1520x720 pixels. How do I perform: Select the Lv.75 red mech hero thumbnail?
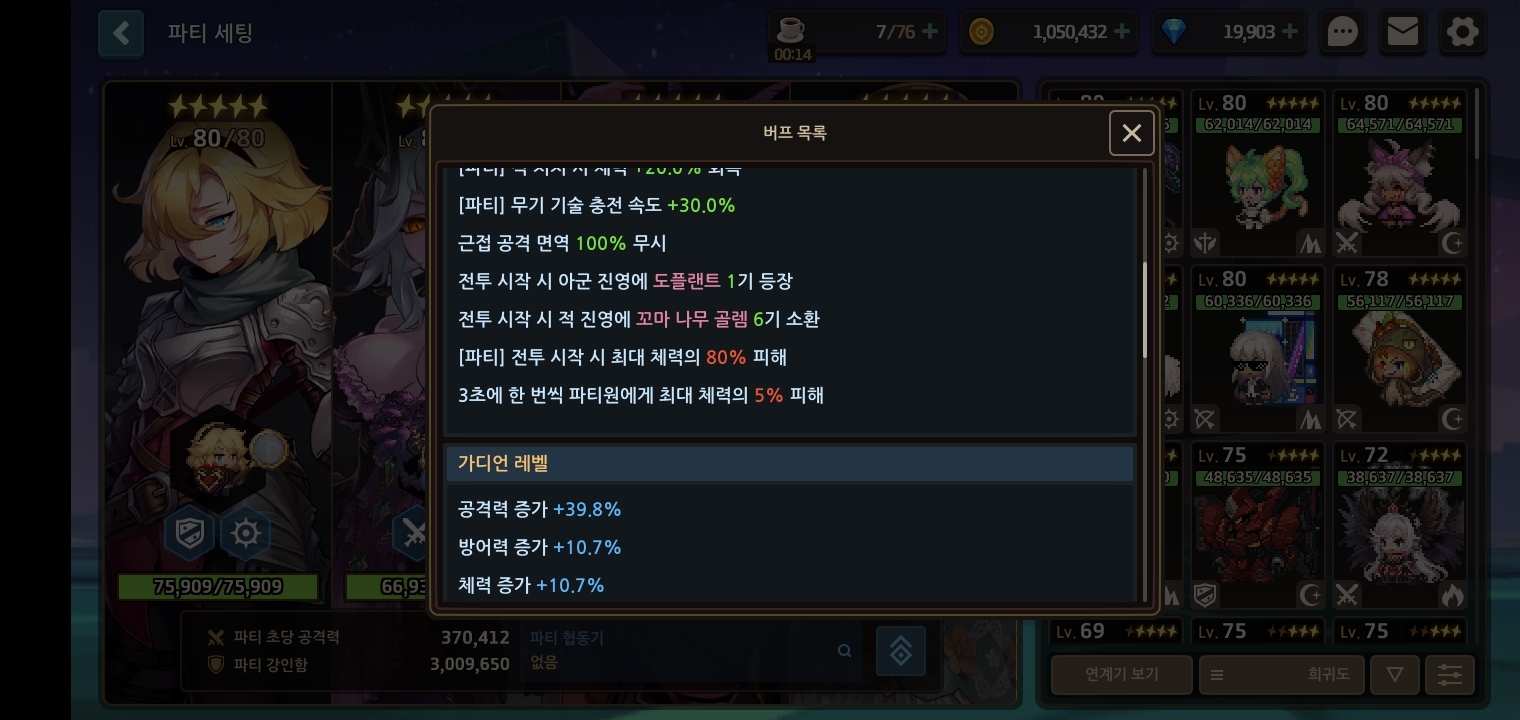(x=1258, y=526)
